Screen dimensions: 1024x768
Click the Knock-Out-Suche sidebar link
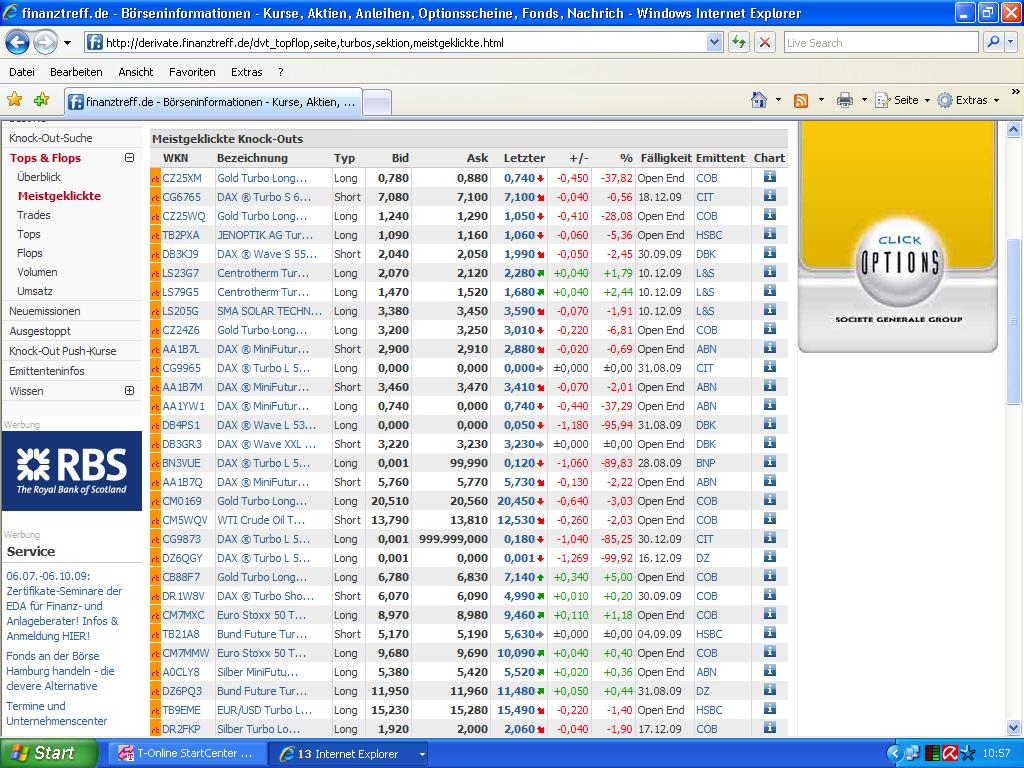point(50,138)
